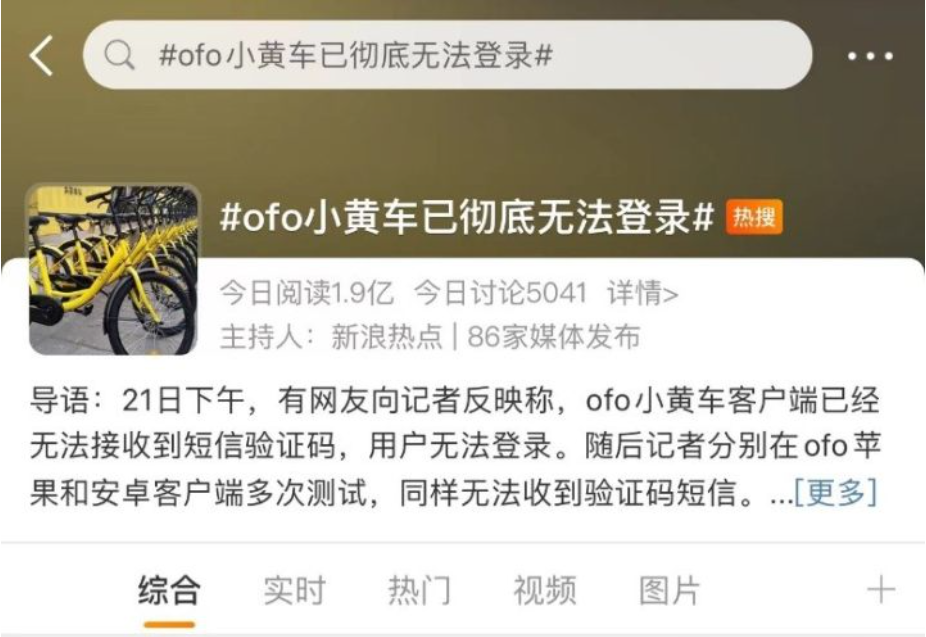926x637 pixels.
Task: Expand the intro text with [更多]
Action: (836, 492)
